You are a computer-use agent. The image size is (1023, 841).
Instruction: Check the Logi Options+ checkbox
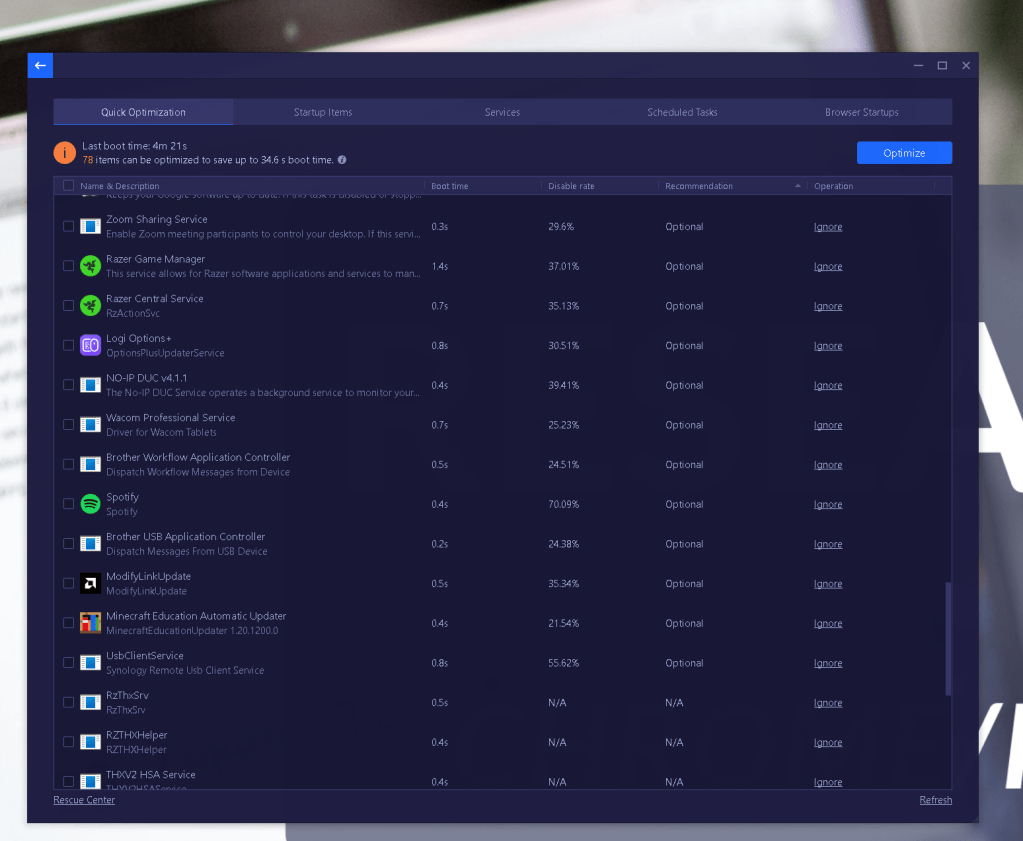69,345
